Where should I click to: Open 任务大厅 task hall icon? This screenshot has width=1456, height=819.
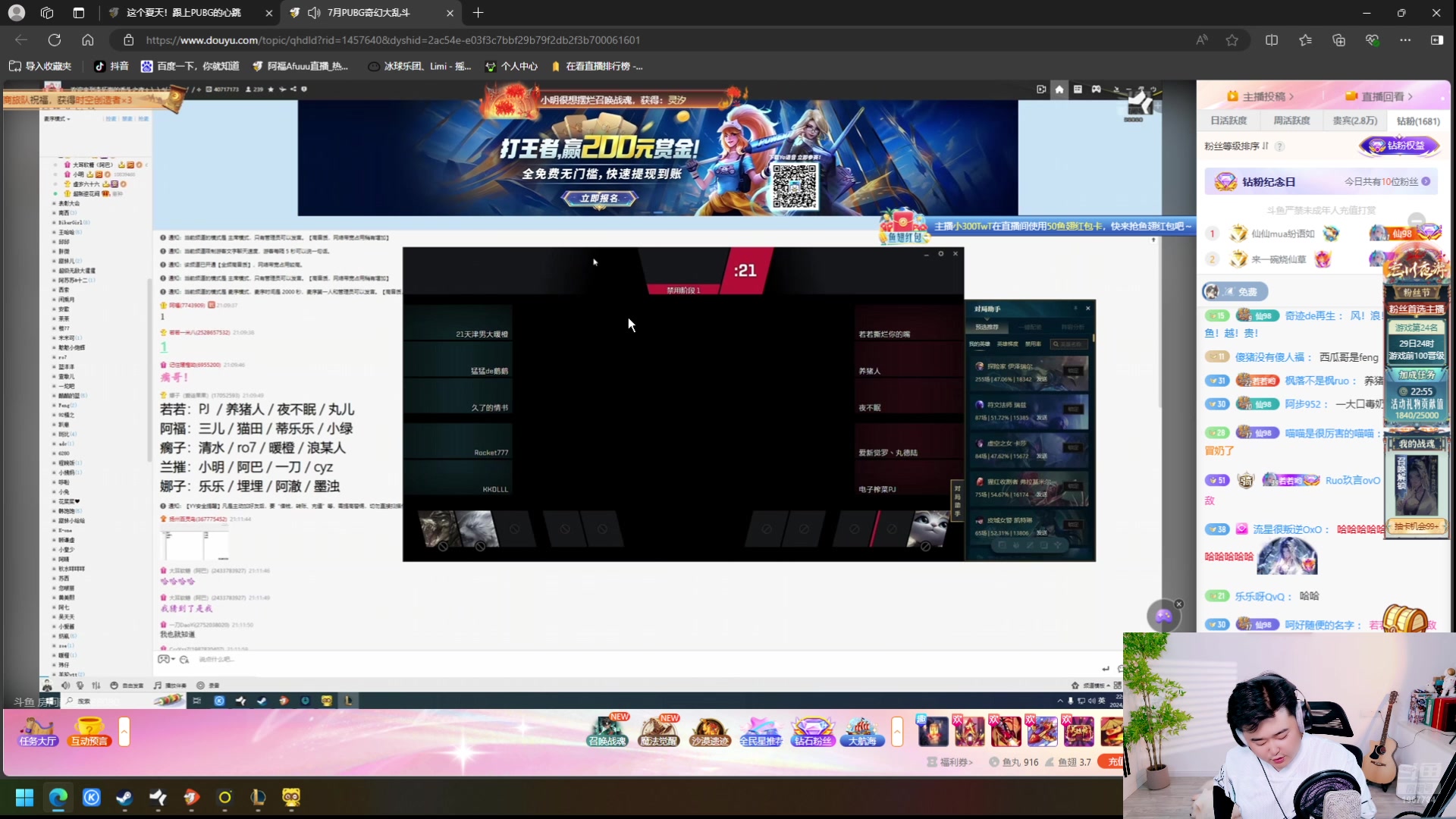click(38, 732)
